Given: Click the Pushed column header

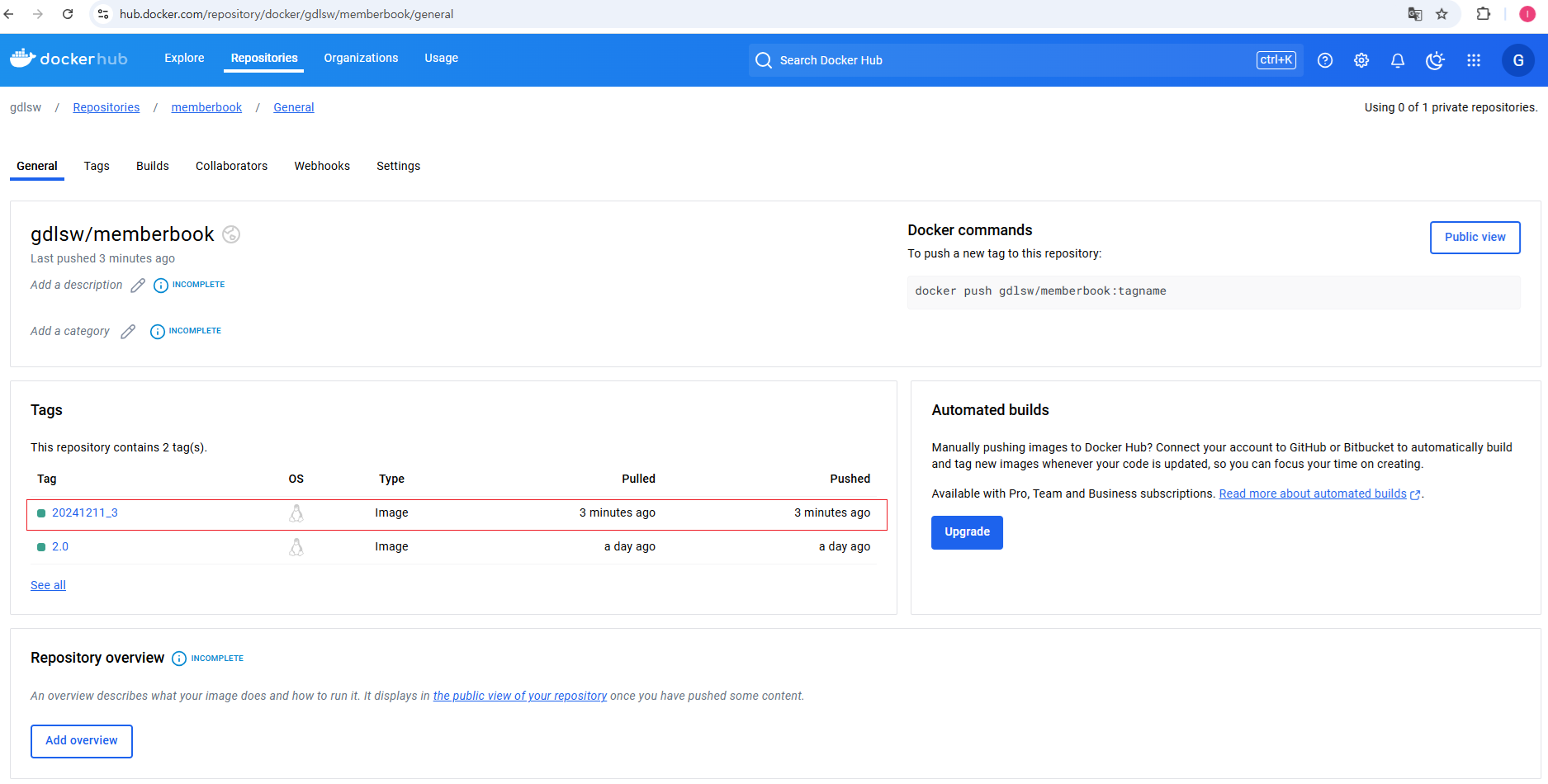Looking at the screenshot, I should [x=850, y=479].
